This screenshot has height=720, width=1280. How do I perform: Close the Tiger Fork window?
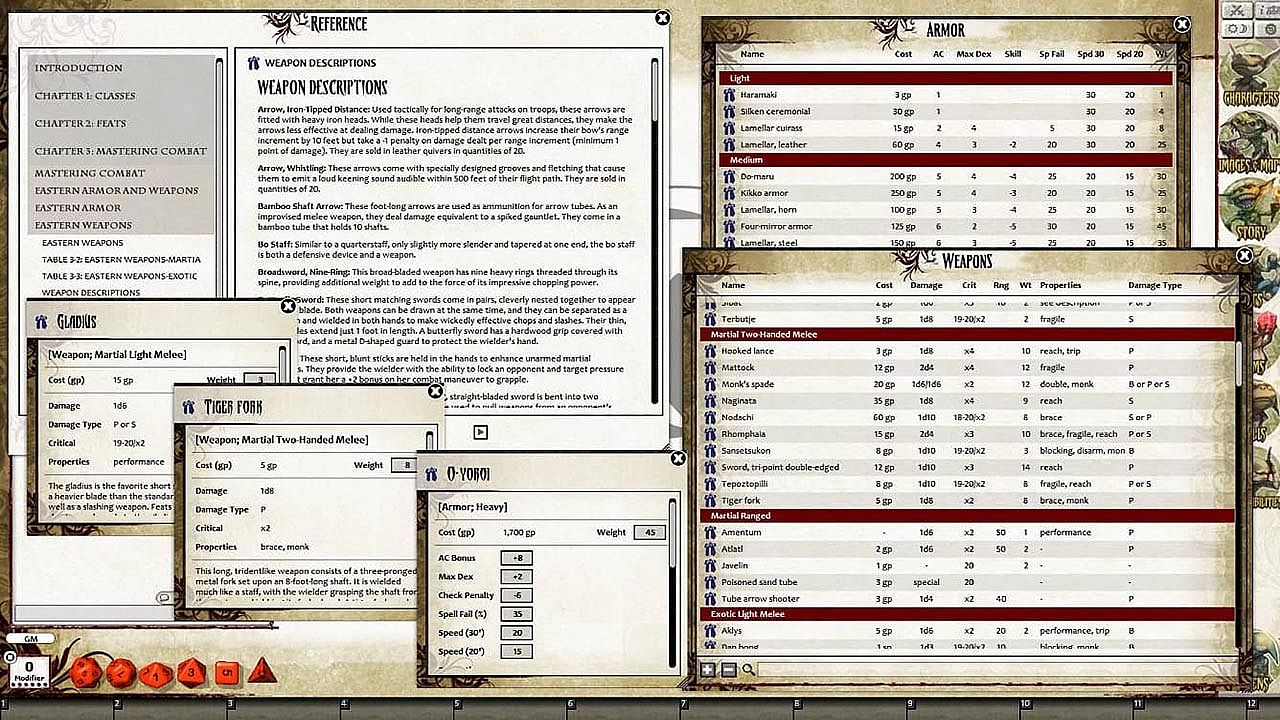[x=435, y=391]
